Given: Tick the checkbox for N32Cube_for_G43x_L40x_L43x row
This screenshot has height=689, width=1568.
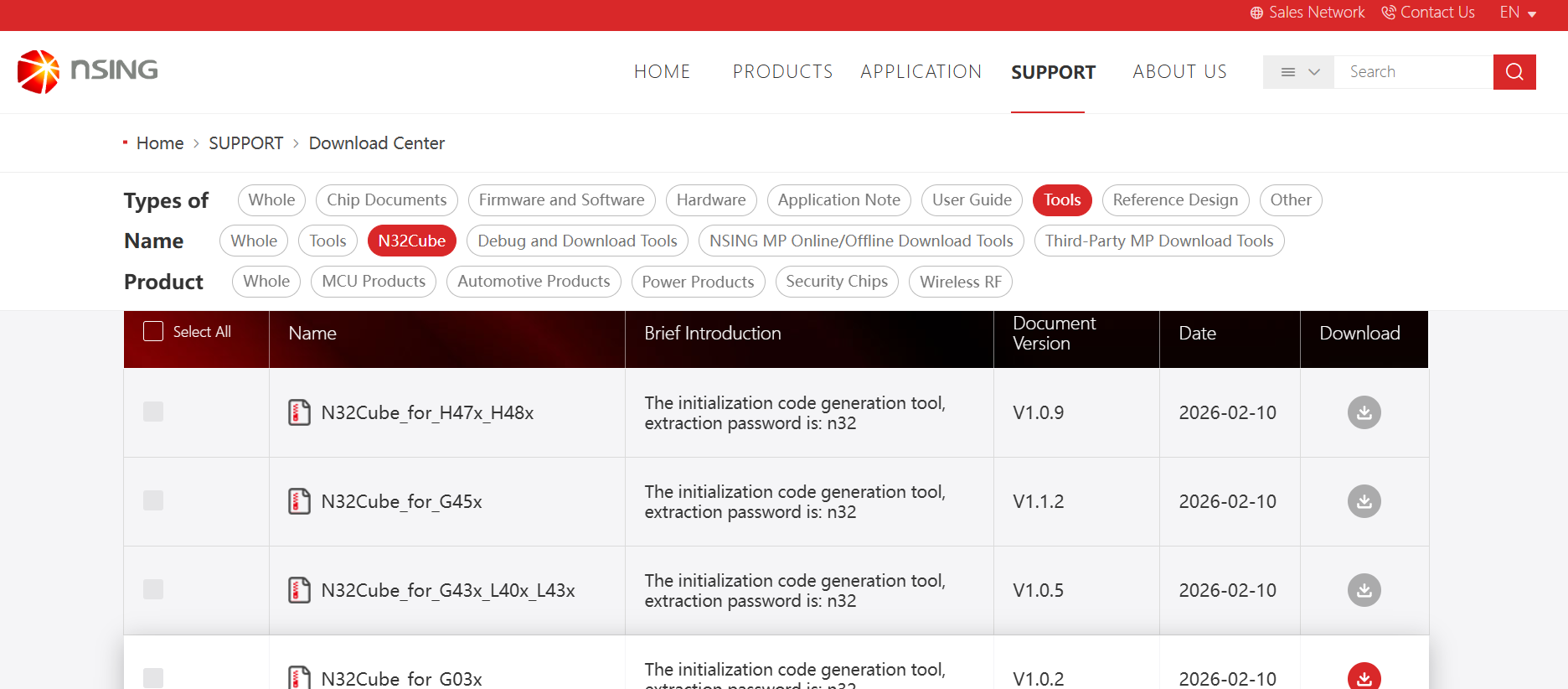Looking at the screenshot, I should point(153,589).
